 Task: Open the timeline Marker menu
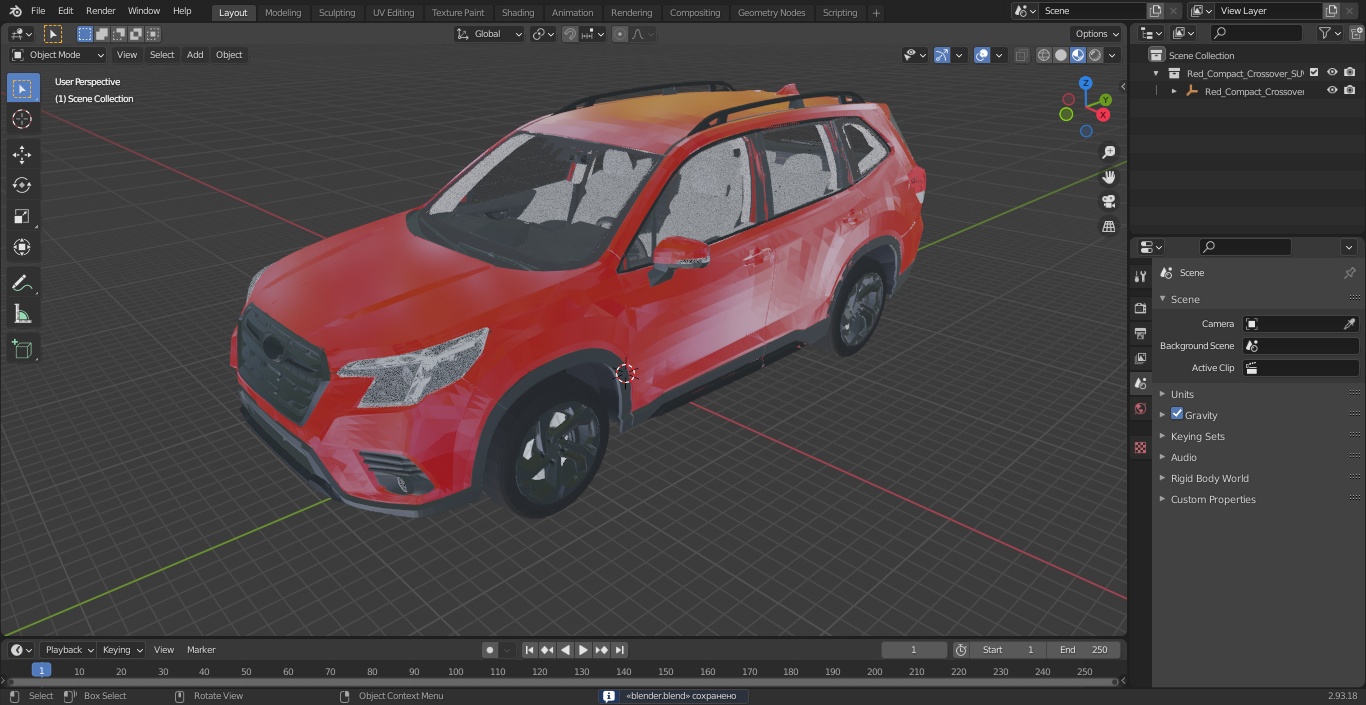[x=201, y=650]
